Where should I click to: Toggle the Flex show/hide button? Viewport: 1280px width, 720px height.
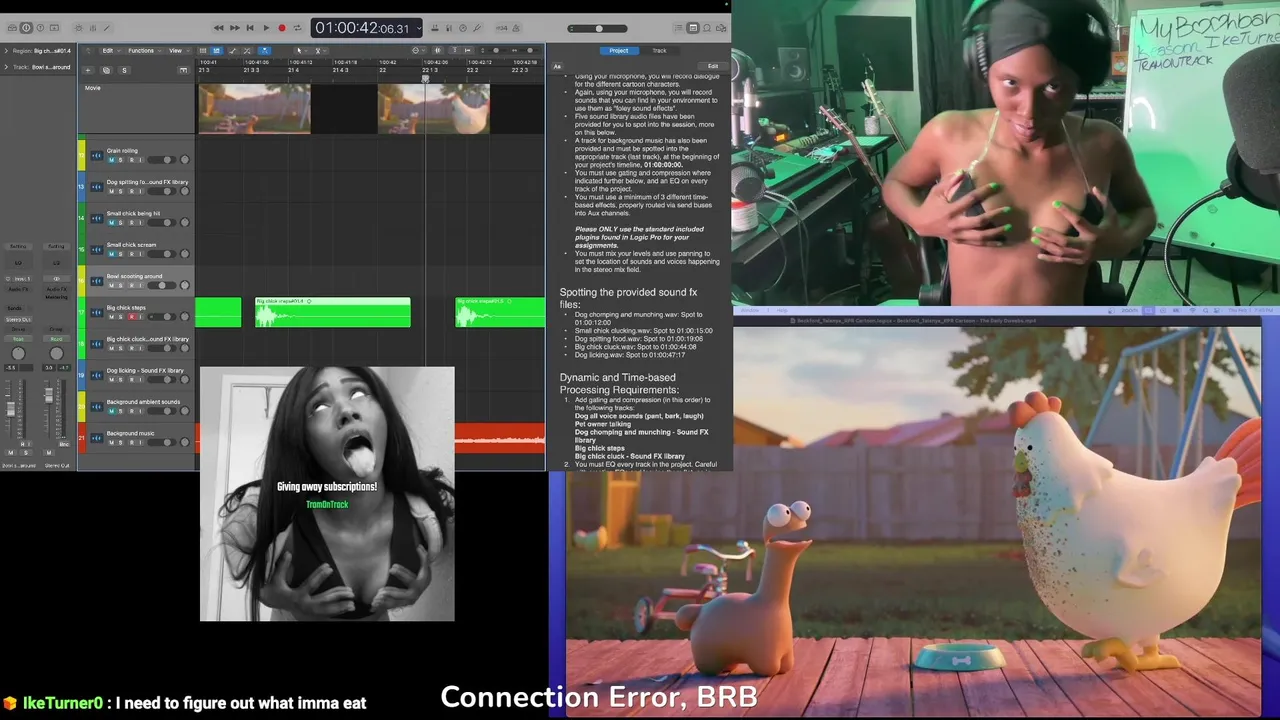pos(247,51)
